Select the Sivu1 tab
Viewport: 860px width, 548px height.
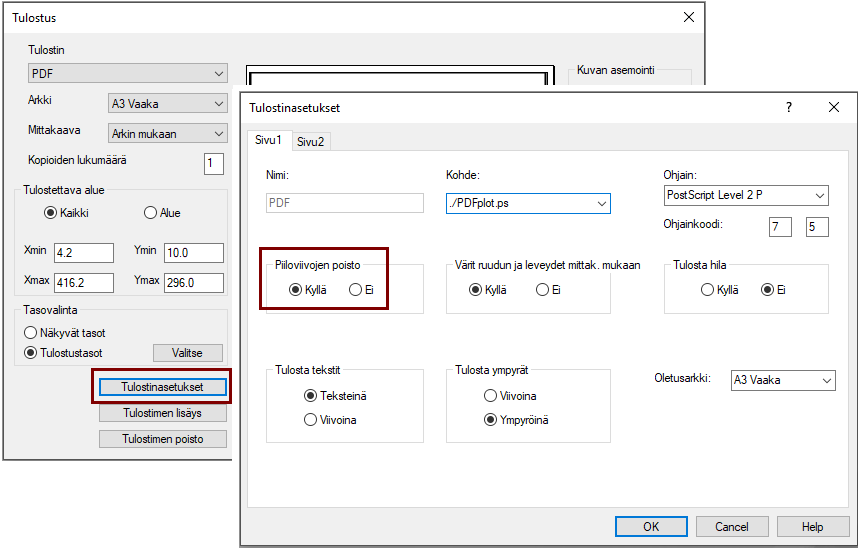268,140
